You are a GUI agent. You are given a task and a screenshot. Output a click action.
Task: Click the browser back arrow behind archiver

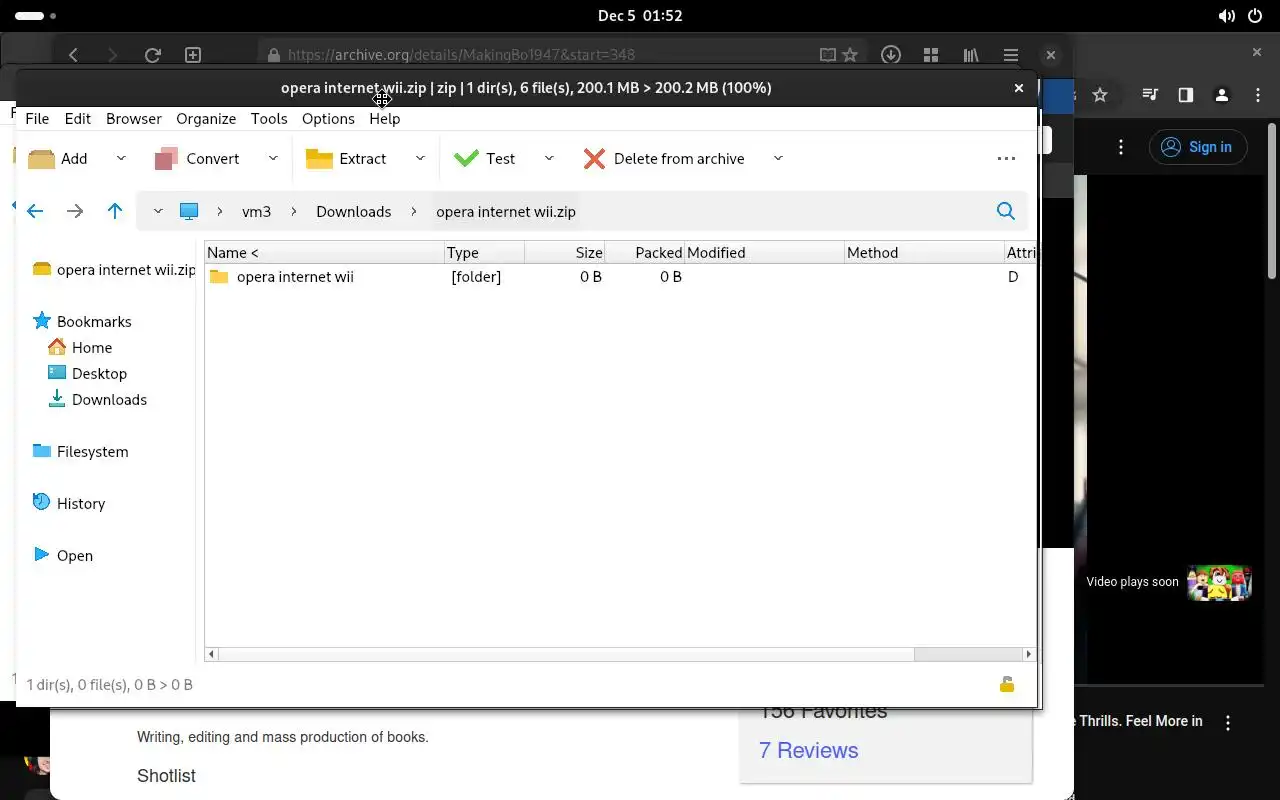tap(73, 55)
